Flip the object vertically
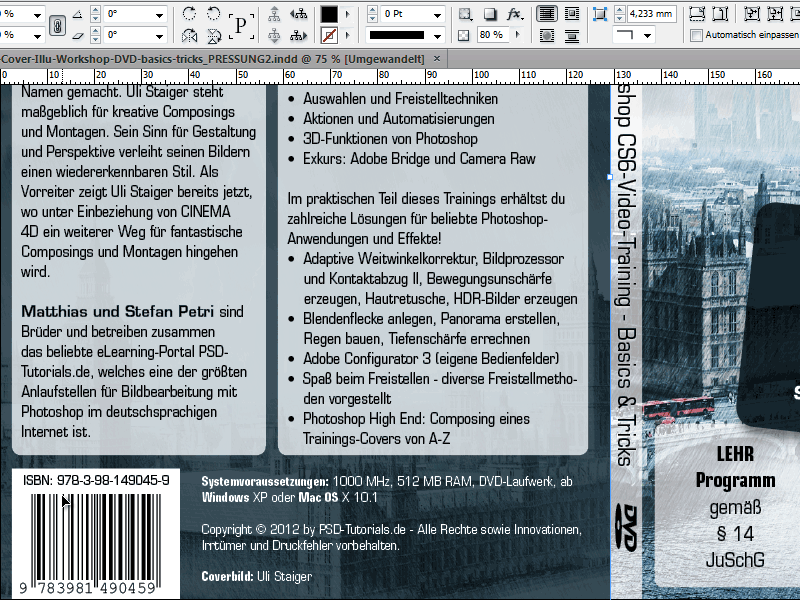Viewport: 800px width, 600px height. (x=213, y=35)
